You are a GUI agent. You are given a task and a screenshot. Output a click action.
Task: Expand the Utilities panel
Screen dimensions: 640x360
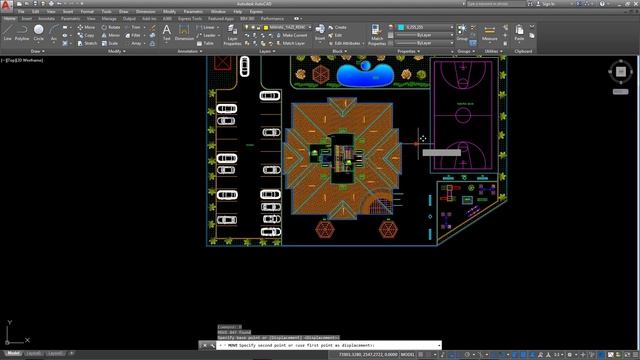493,51
